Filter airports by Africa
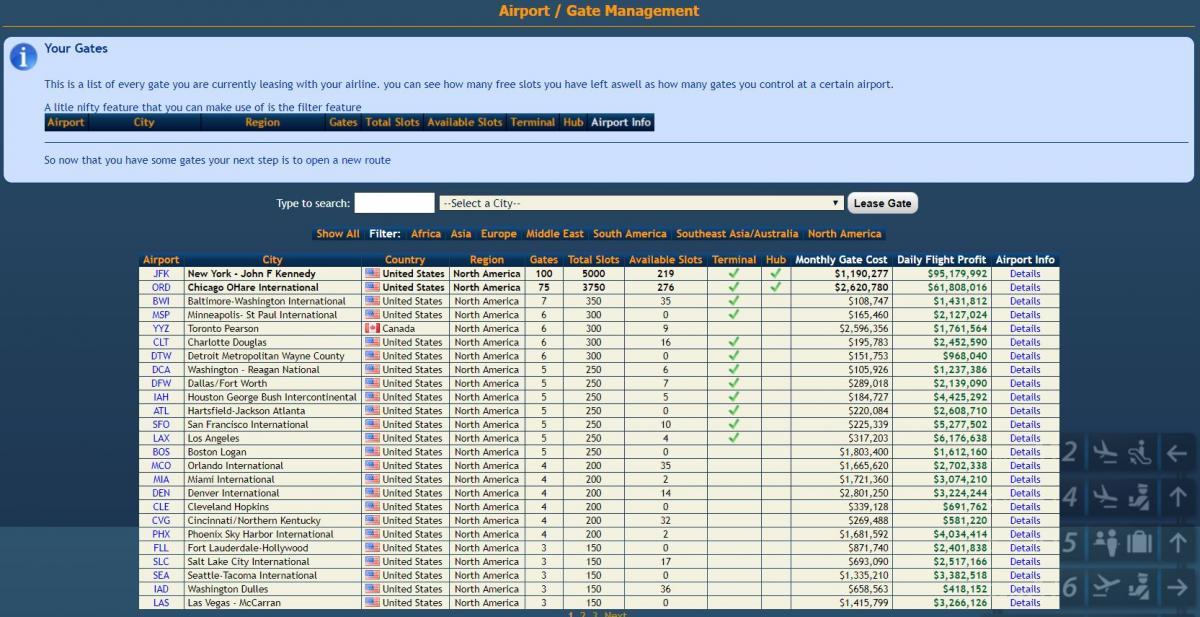The image size is (1200, 617). (x=426, y=234)
